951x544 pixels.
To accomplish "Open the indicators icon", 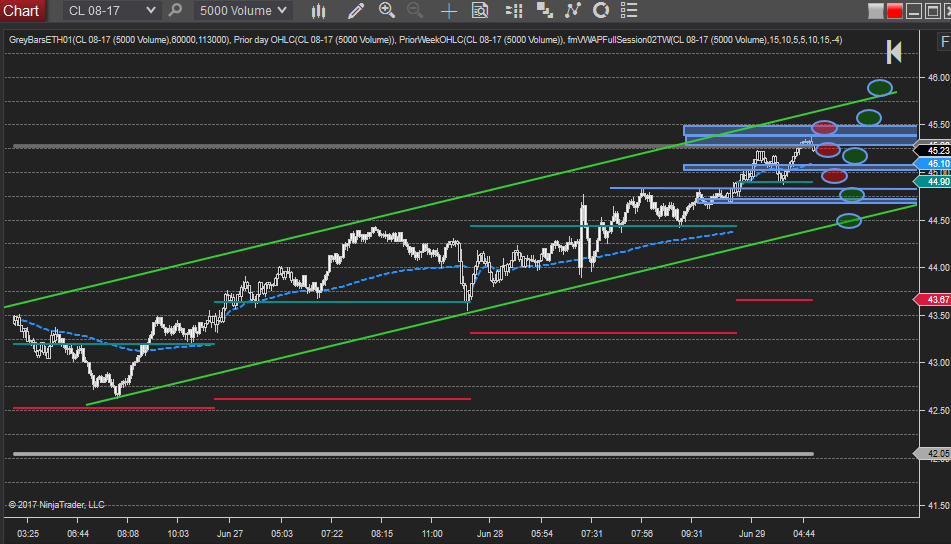I will [x=573, y=10].
